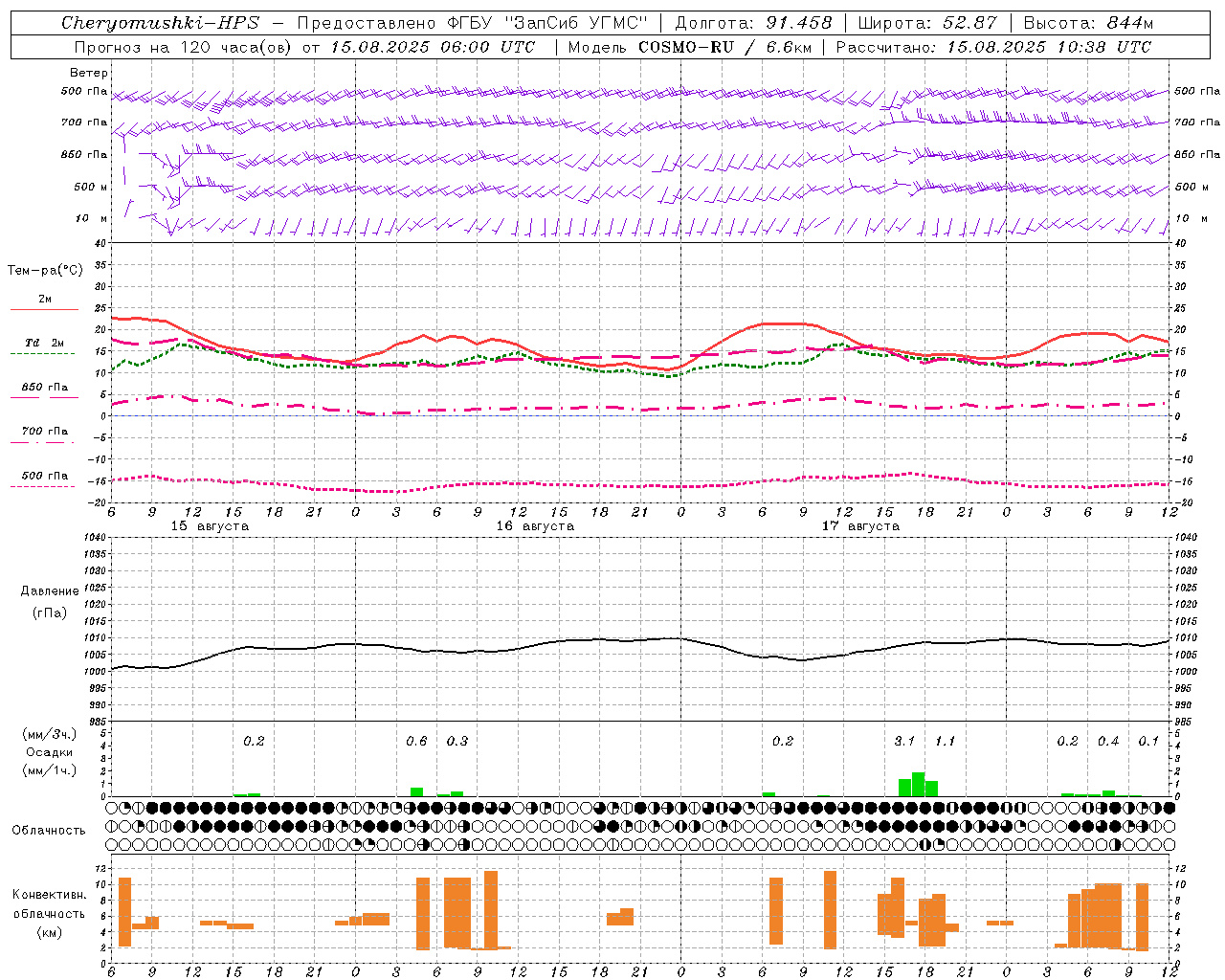Click the forecast header Прогноз на 120 часа(ов)
This screenshot has height=980, width=1225.
[184, 47]
